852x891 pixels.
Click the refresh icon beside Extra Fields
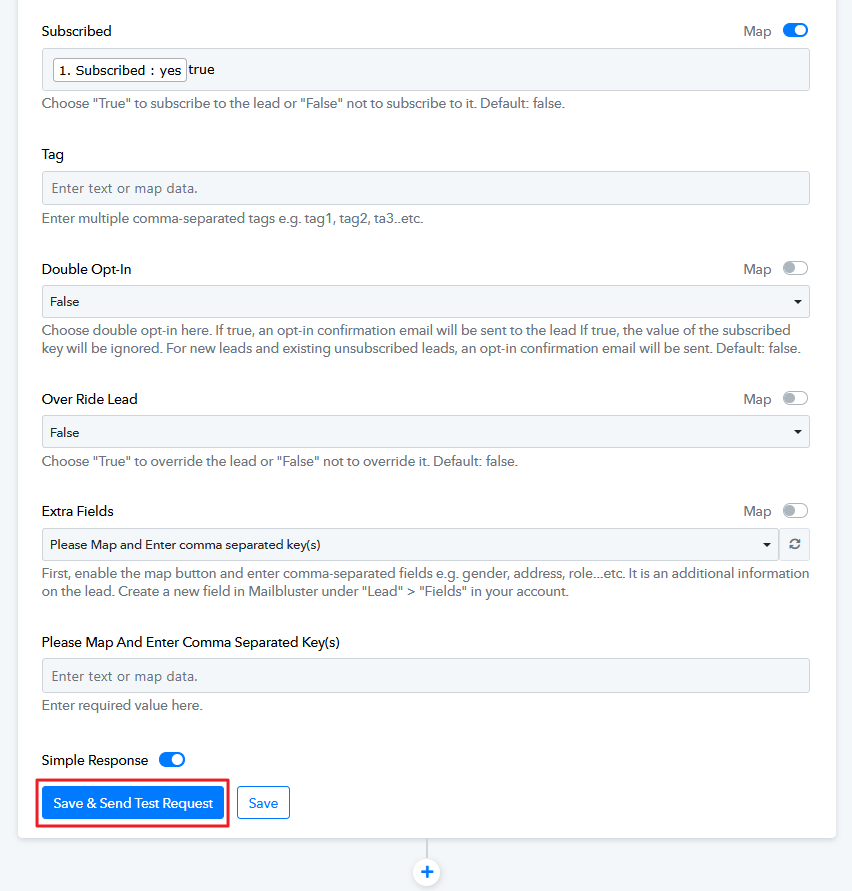[x=795, y=544]
